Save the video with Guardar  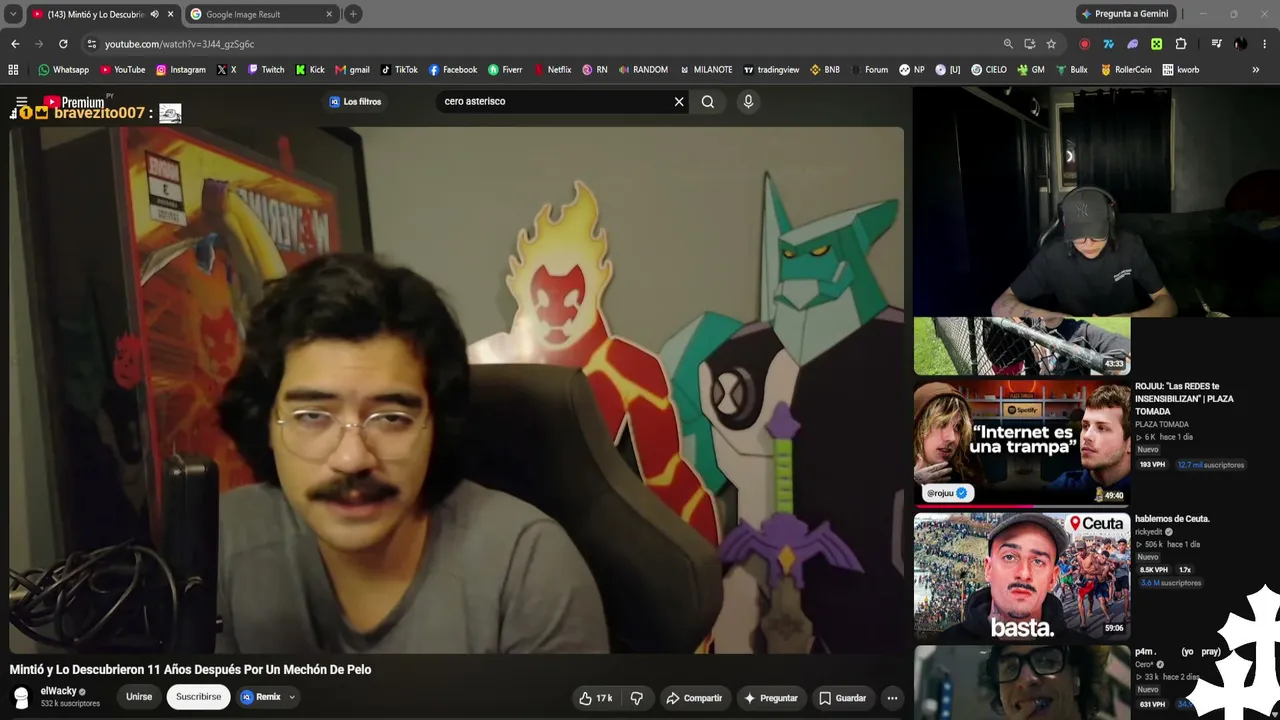(x=842, y=698)
